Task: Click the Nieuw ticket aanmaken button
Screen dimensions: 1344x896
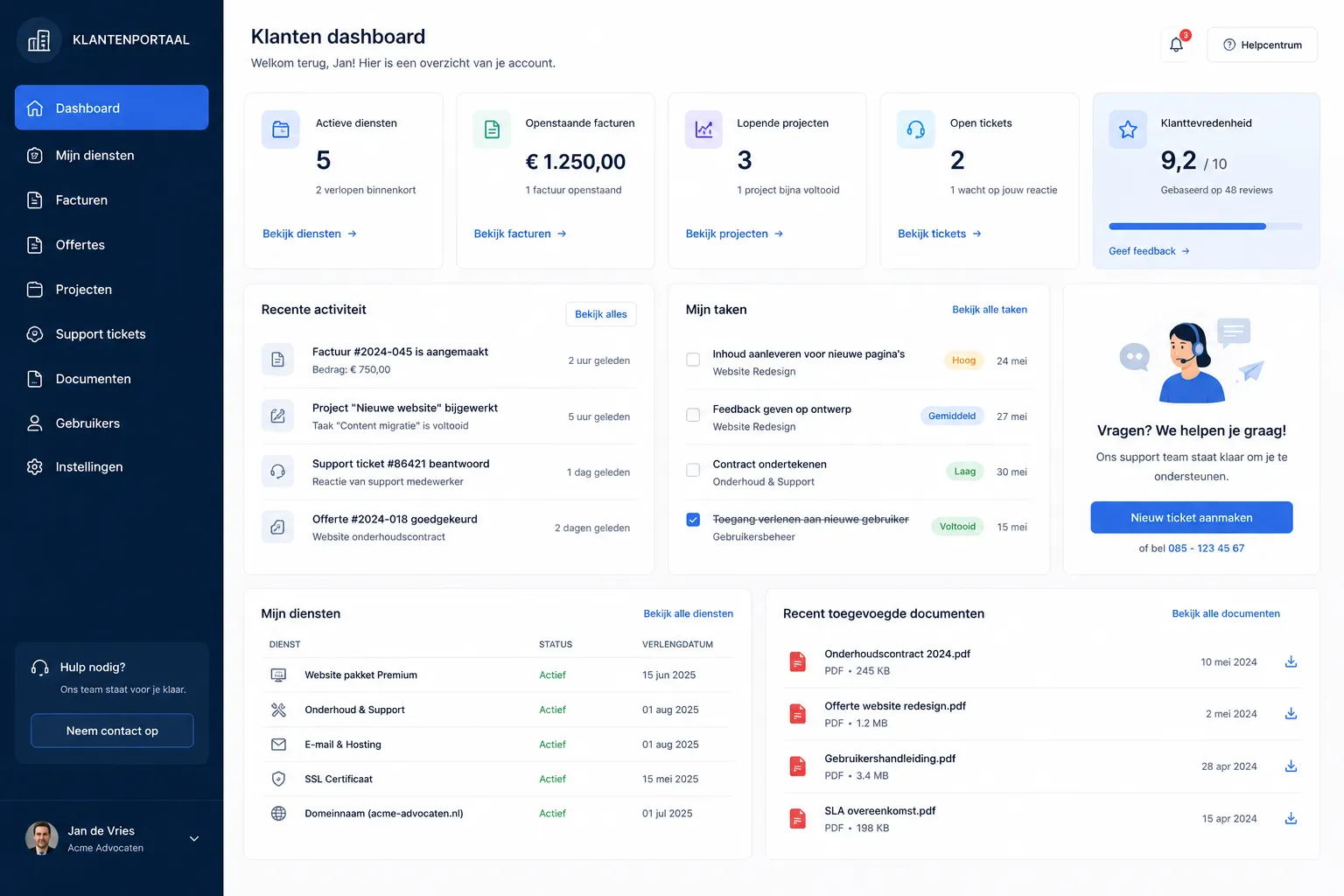Action: click(x=1191, y=517)
